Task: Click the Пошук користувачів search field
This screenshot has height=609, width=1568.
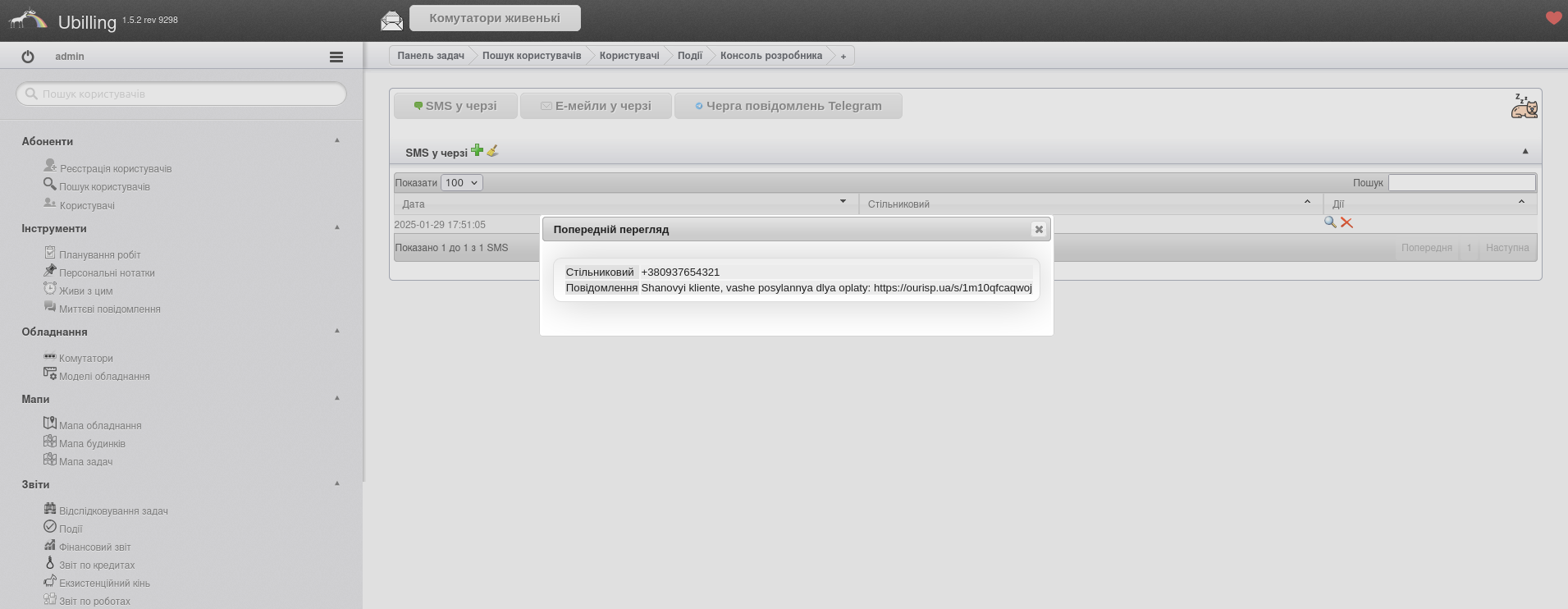Action: 181,94
